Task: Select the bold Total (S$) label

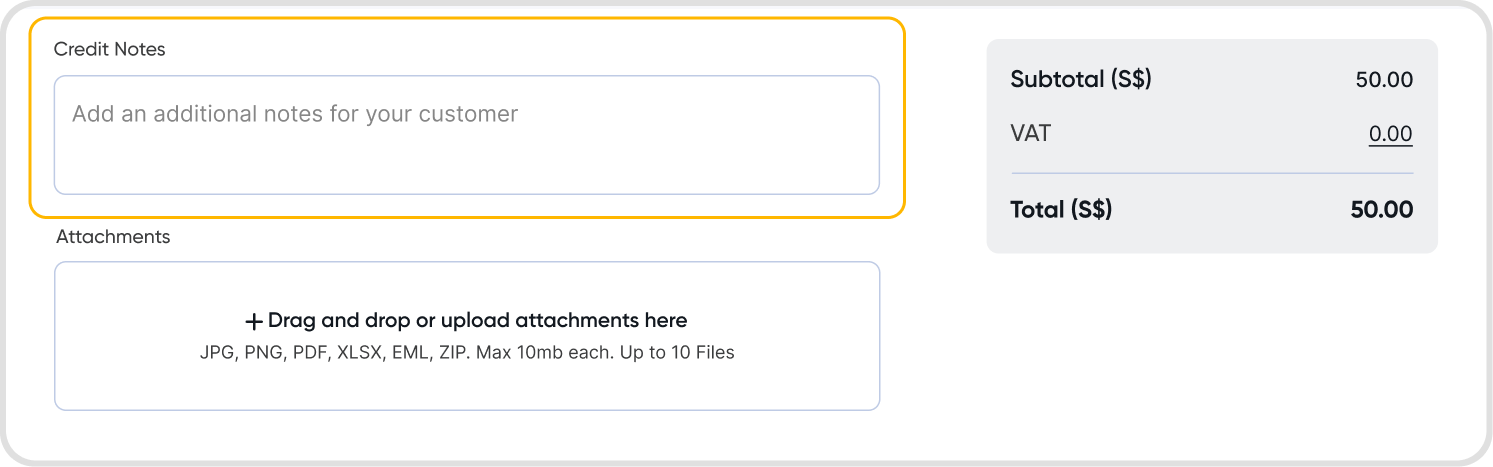Action: (x=1061, y=210)
